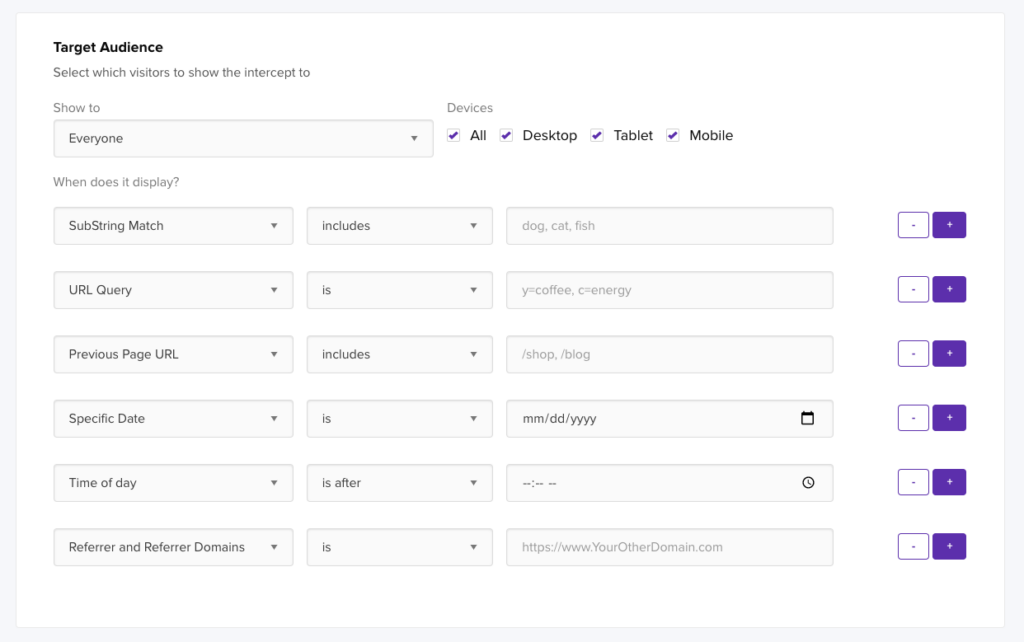Remove the Time of day rule row

tap(913, 482)
